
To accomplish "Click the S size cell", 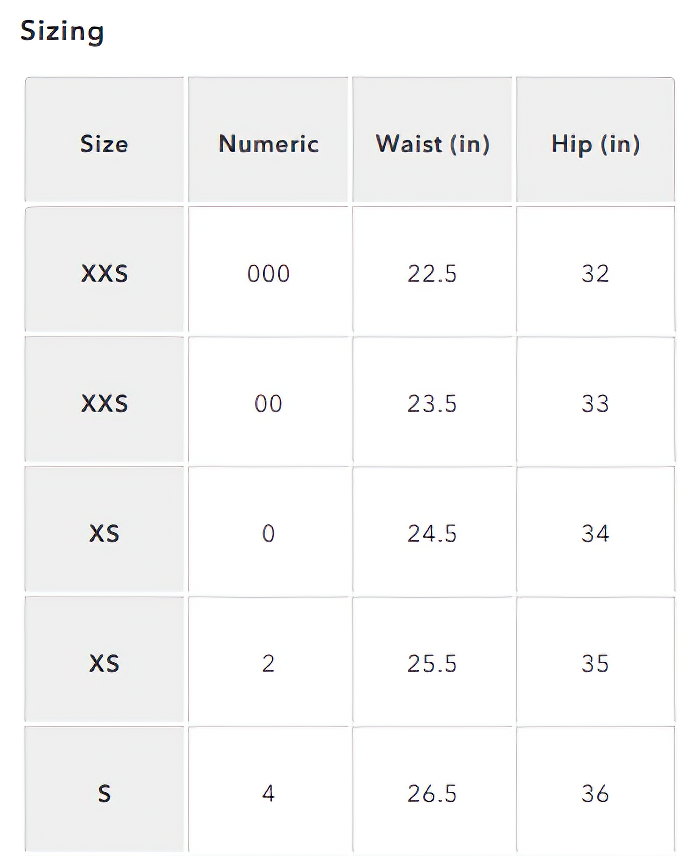I will click(104, 794).
